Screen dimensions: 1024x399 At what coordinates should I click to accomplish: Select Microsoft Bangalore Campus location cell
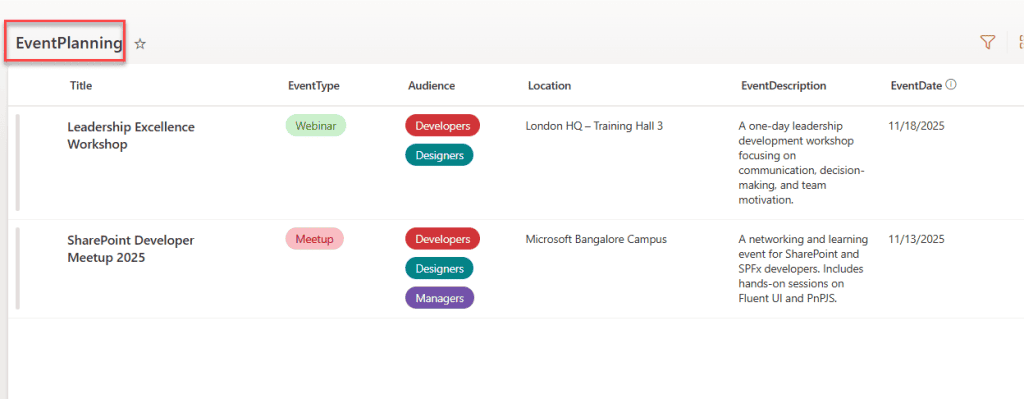point(596,239)
